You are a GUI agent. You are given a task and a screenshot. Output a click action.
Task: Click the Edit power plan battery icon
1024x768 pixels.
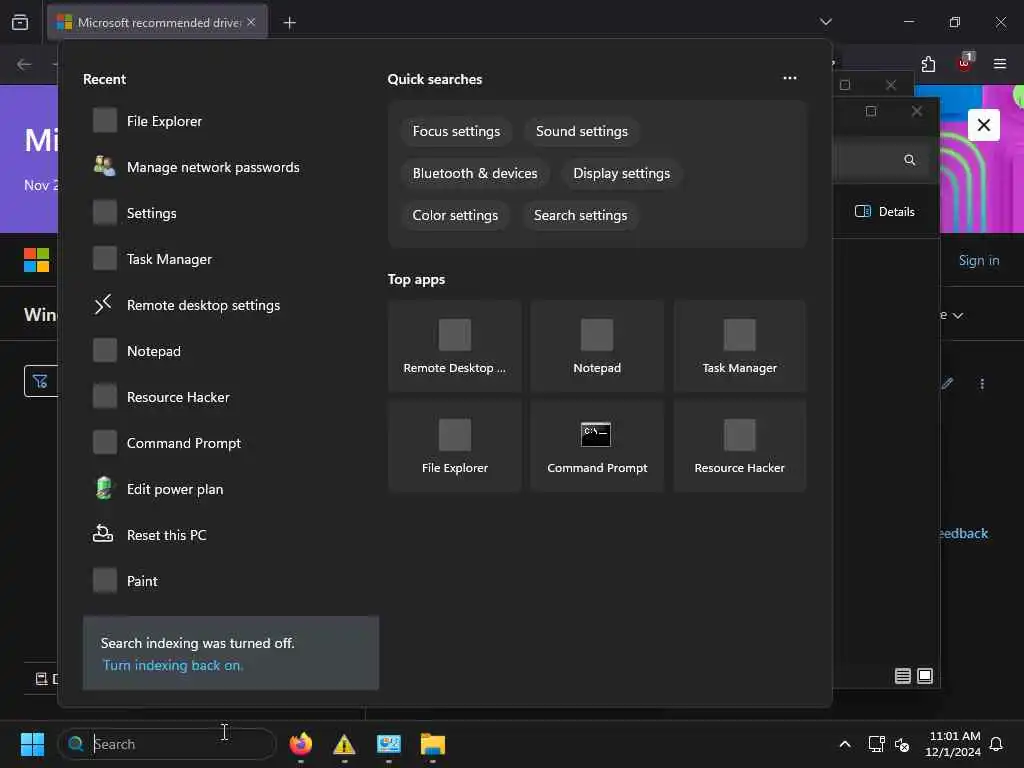pos(104,488)
